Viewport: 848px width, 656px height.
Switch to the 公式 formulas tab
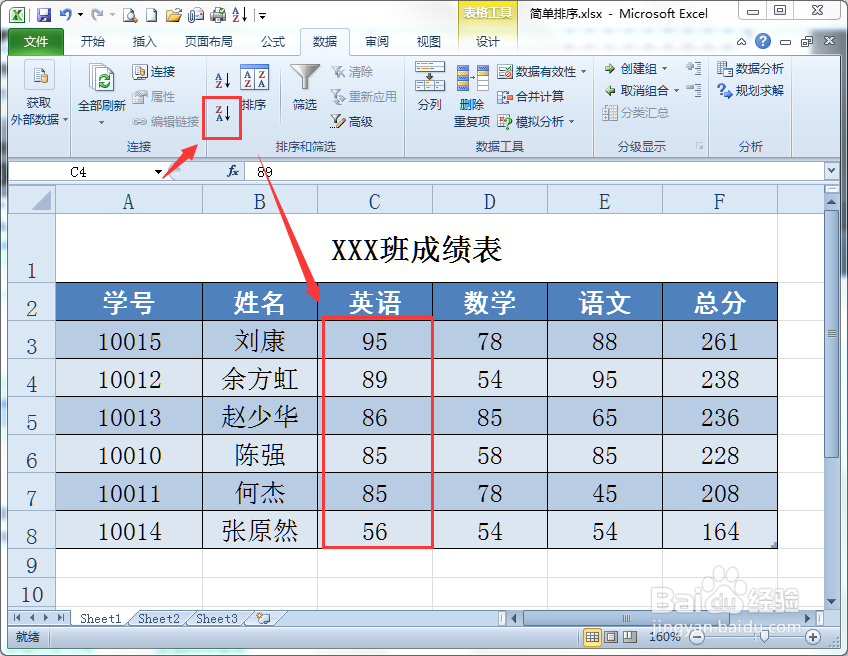tap(273, 42)
